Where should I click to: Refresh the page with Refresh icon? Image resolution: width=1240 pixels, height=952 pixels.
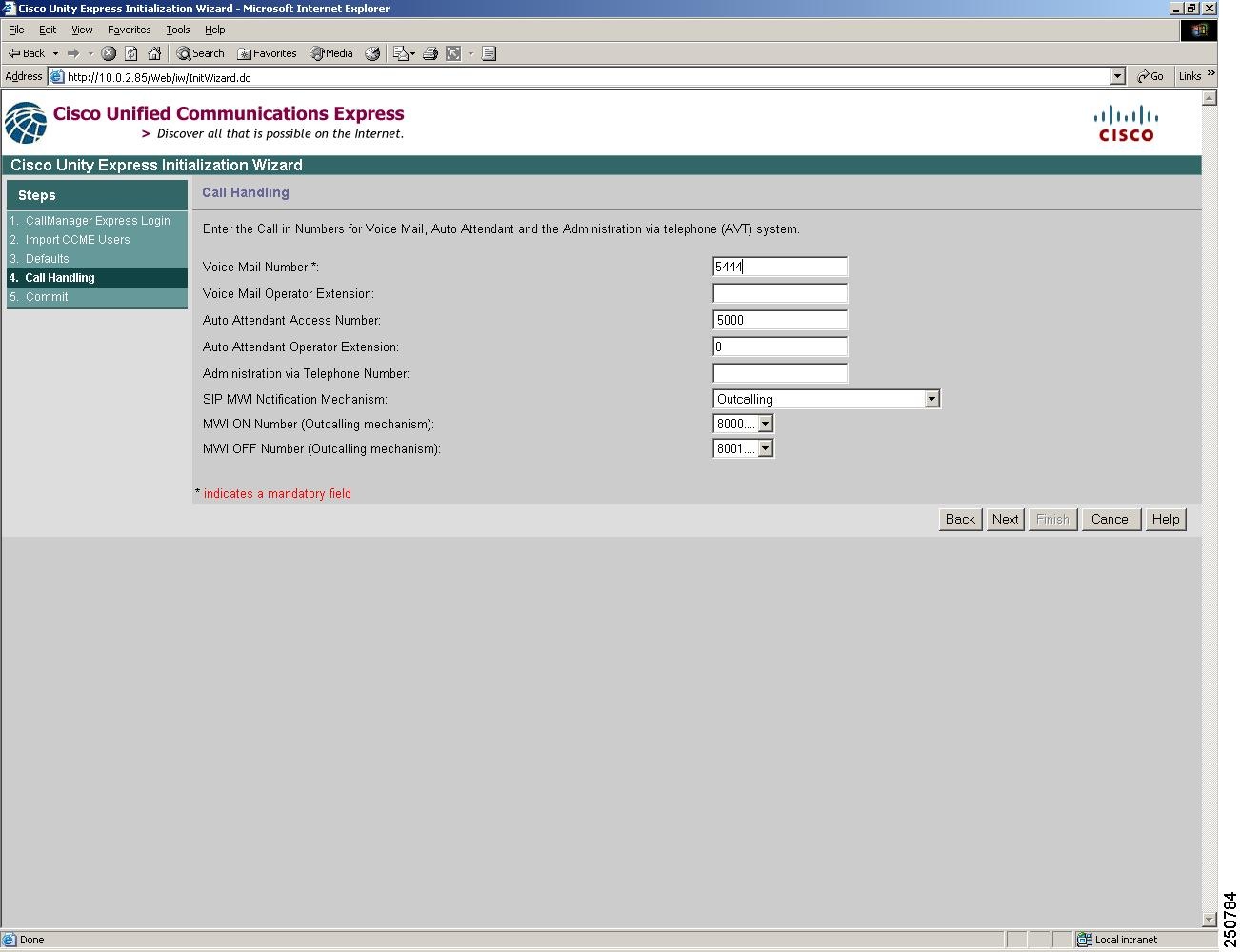131,53
